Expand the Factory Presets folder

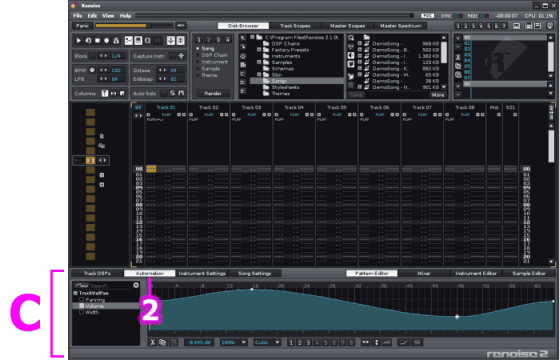click(259, 50)
